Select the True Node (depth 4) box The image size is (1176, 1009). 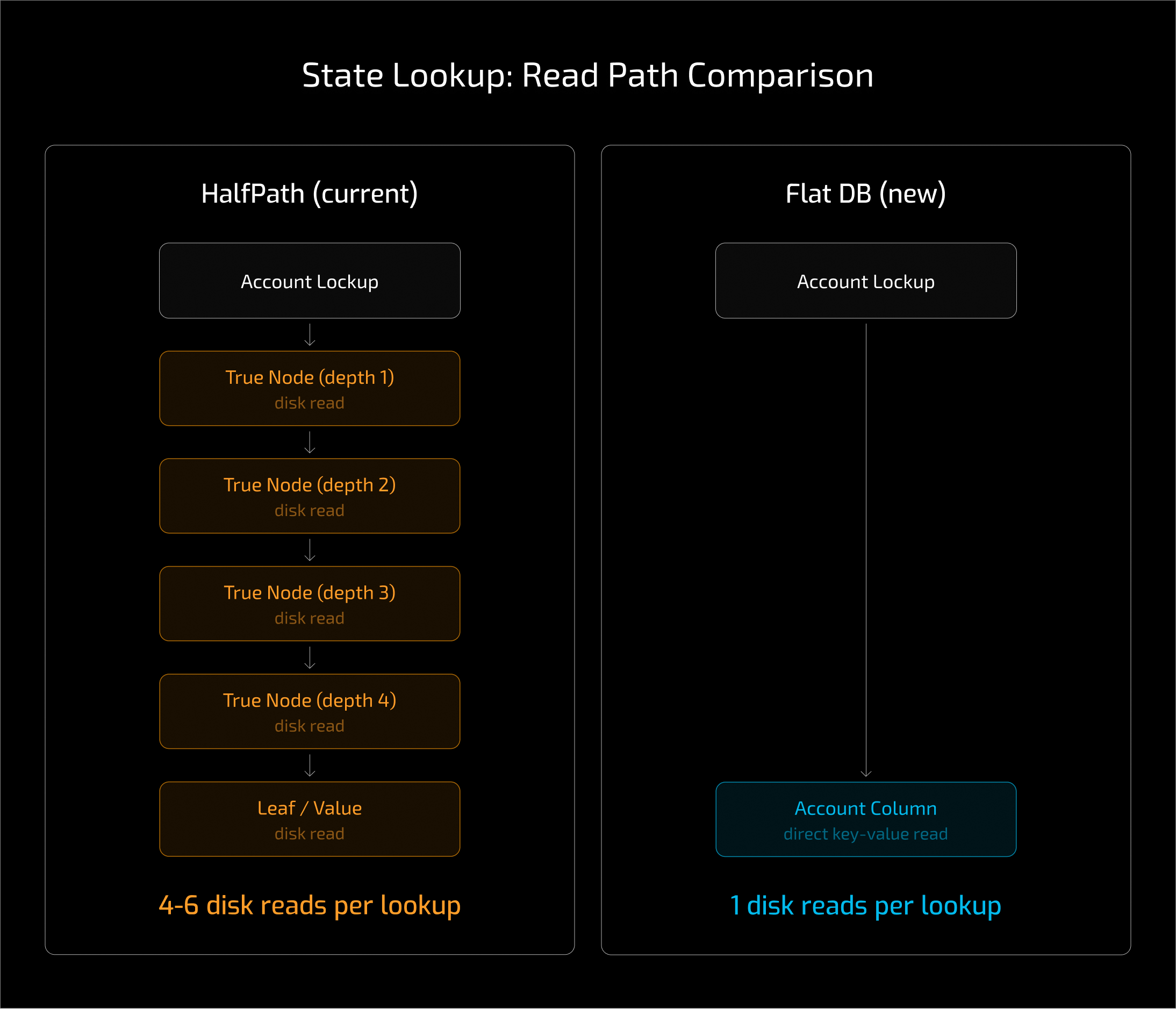click(310, 712)
